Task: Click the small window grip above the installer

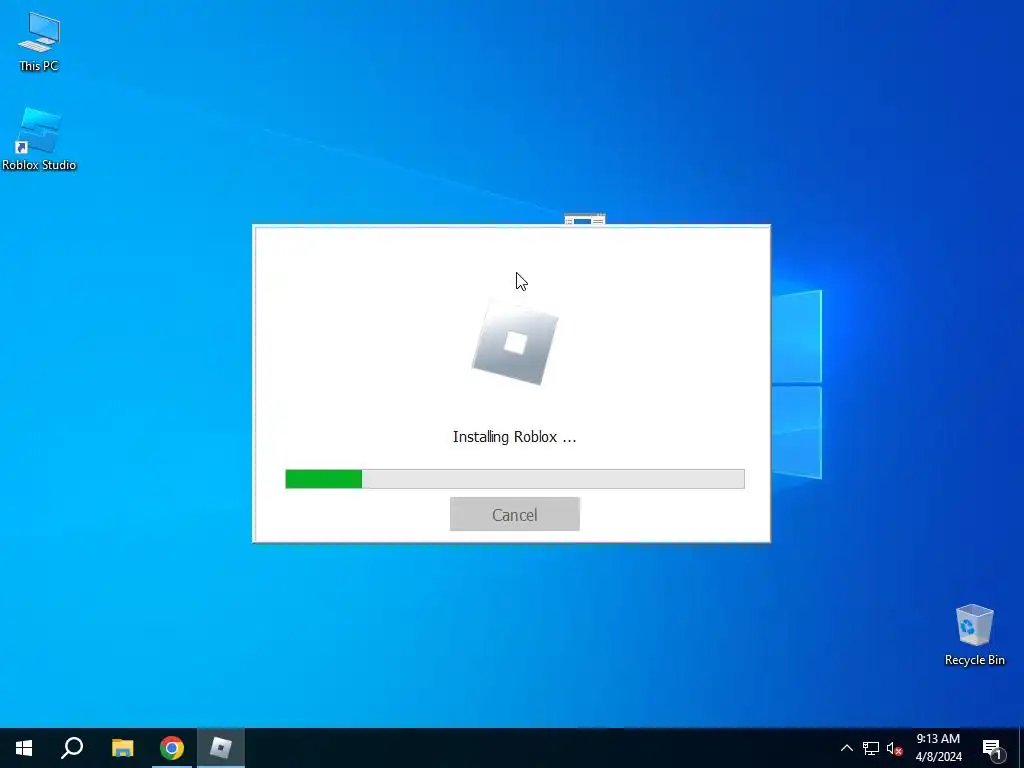Action: coord(584,219)
